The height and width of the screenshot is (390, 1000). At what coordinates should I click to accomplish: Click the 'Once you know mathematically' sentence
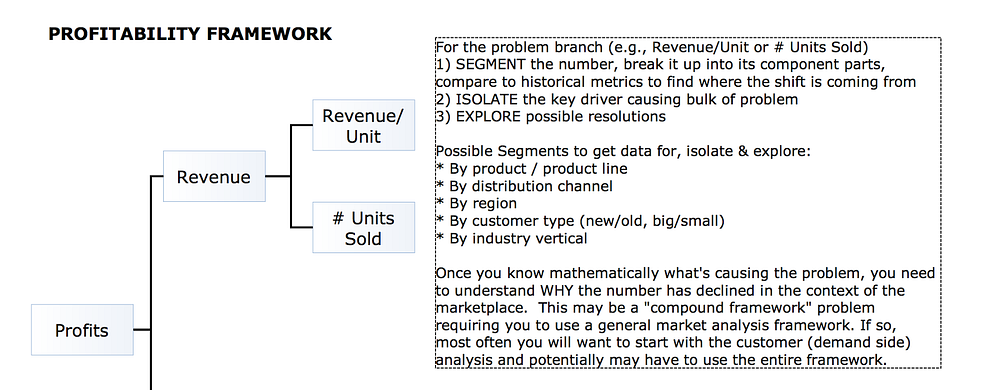(685, 273)
